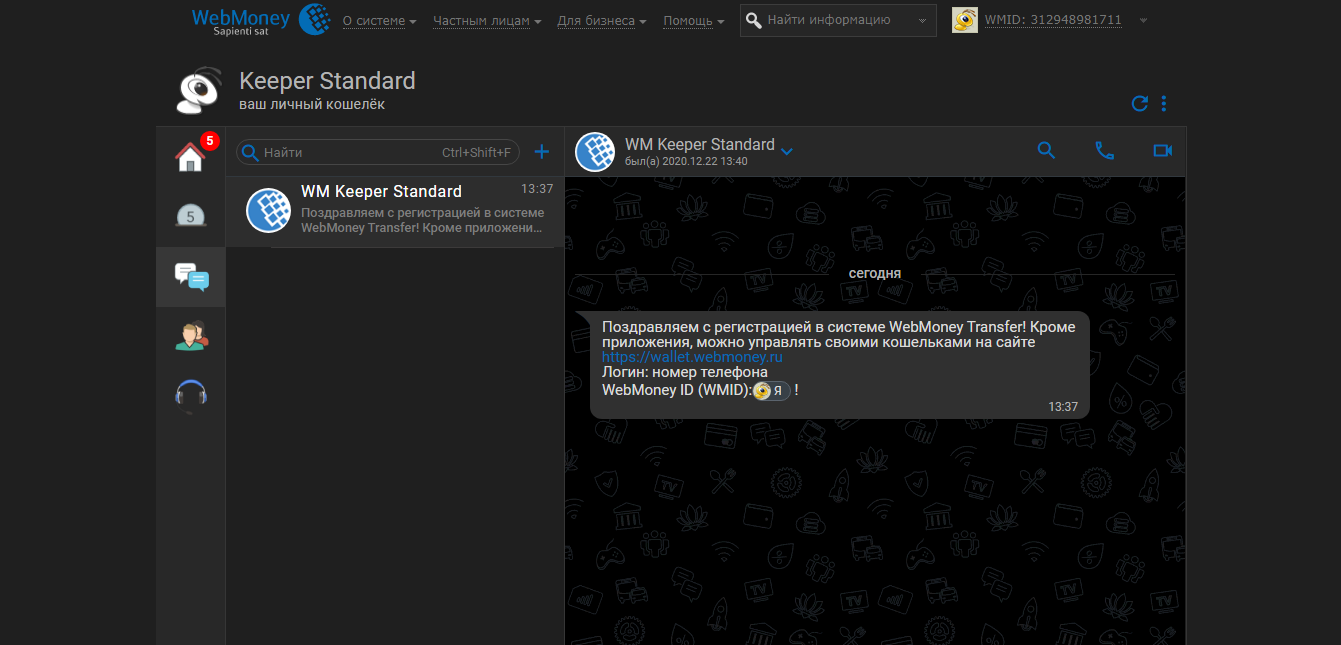Open the wallets coin sidebar icon
The image size is (1341, 645).
coord(191,214)
